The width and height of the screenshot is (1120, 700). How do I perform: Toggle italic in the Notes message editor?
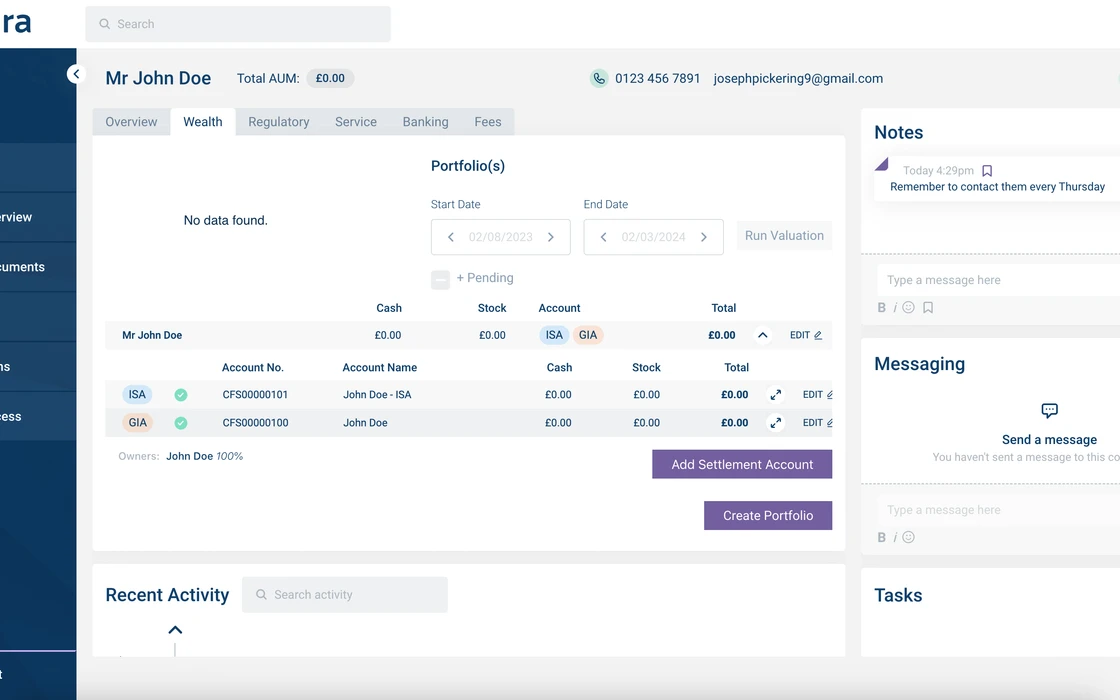(895, 307)
